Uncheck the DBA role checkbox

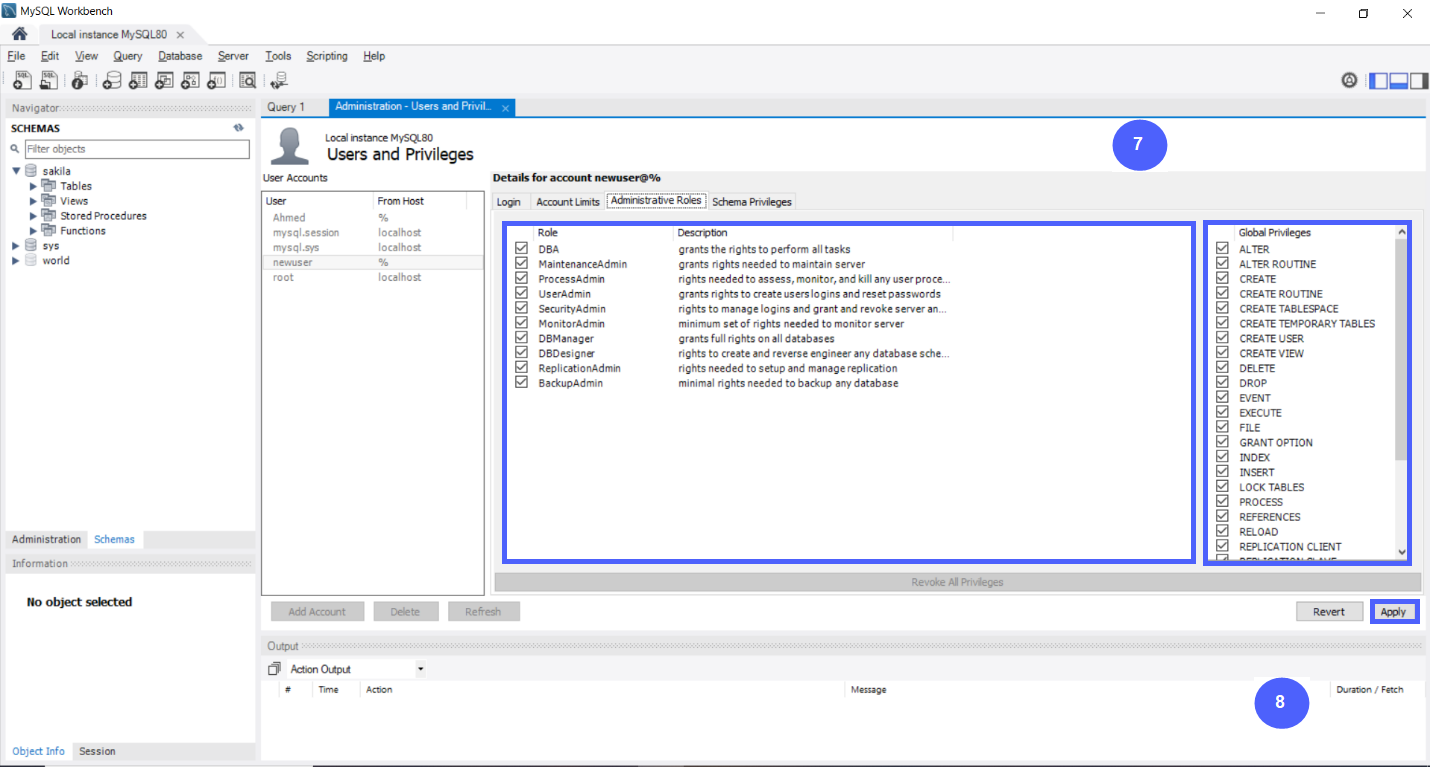[x=521, y=249]
